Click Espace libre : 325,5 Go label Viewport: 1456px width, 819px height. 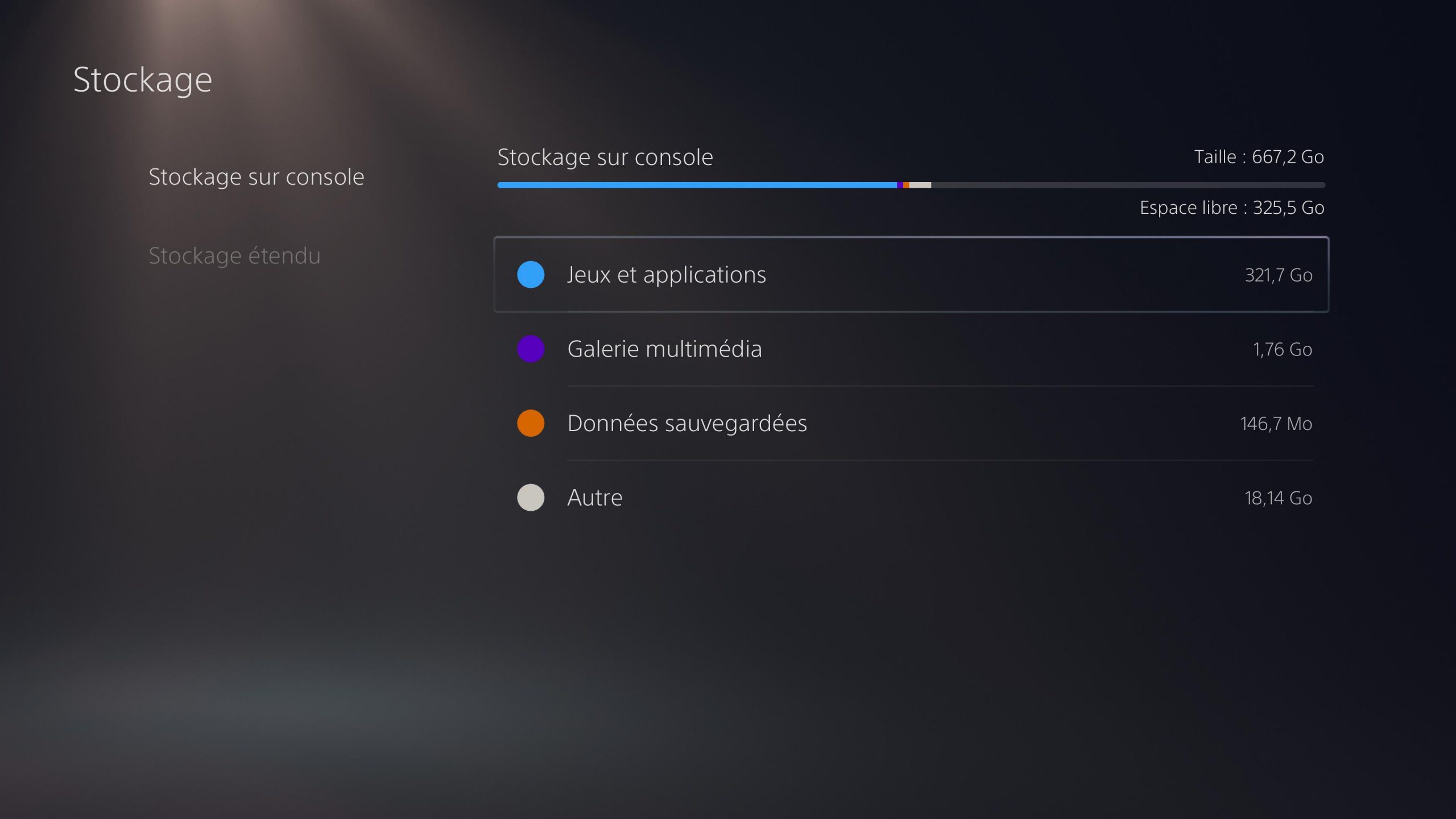tap(1231, 208)
